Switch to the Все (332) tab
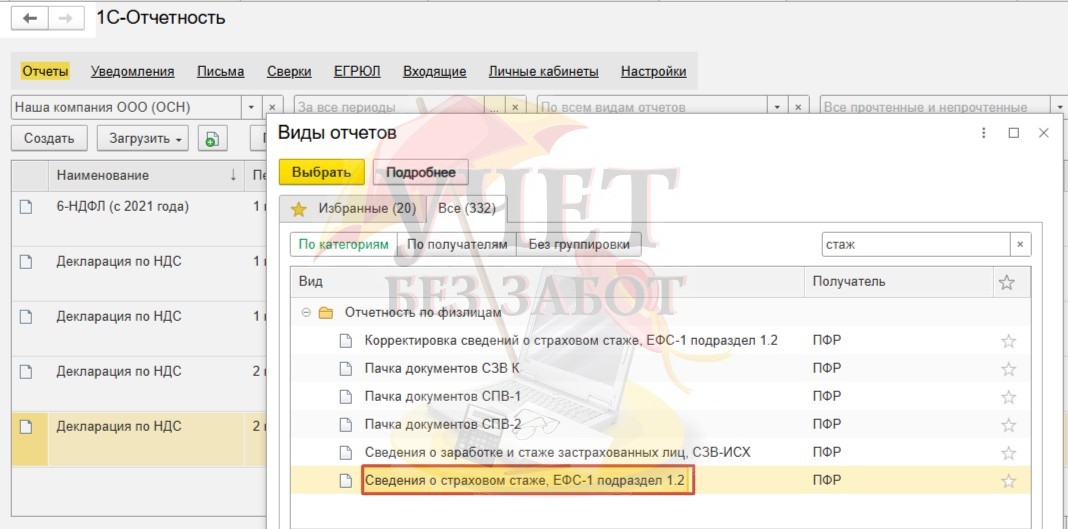Screen dimensions: 1068x529 (x=467, y=208)
